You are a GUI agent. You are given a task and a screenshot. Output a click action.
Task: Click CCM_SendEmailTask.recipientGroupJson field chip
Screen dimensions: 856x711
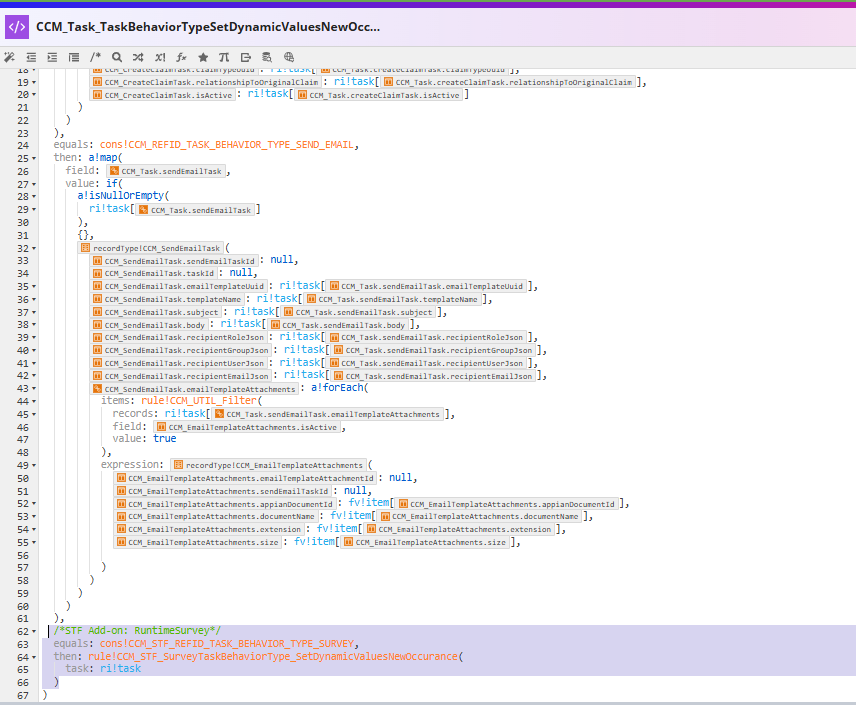[181, 350]
